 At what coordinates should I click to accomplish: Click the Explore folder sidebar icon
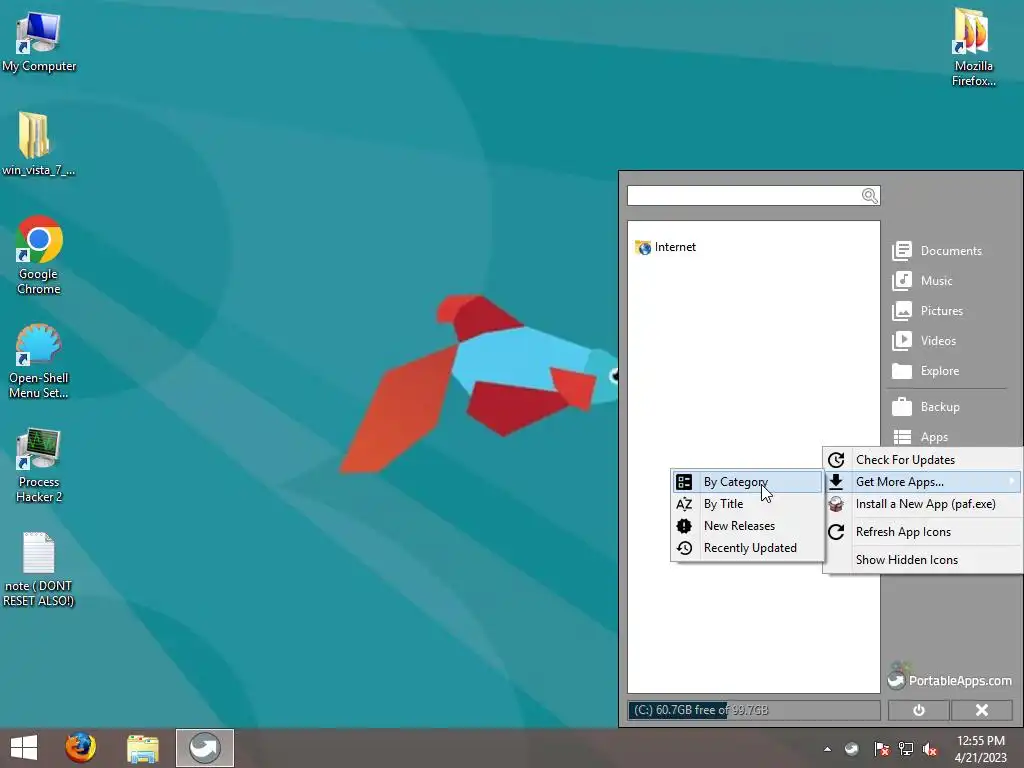902,371
